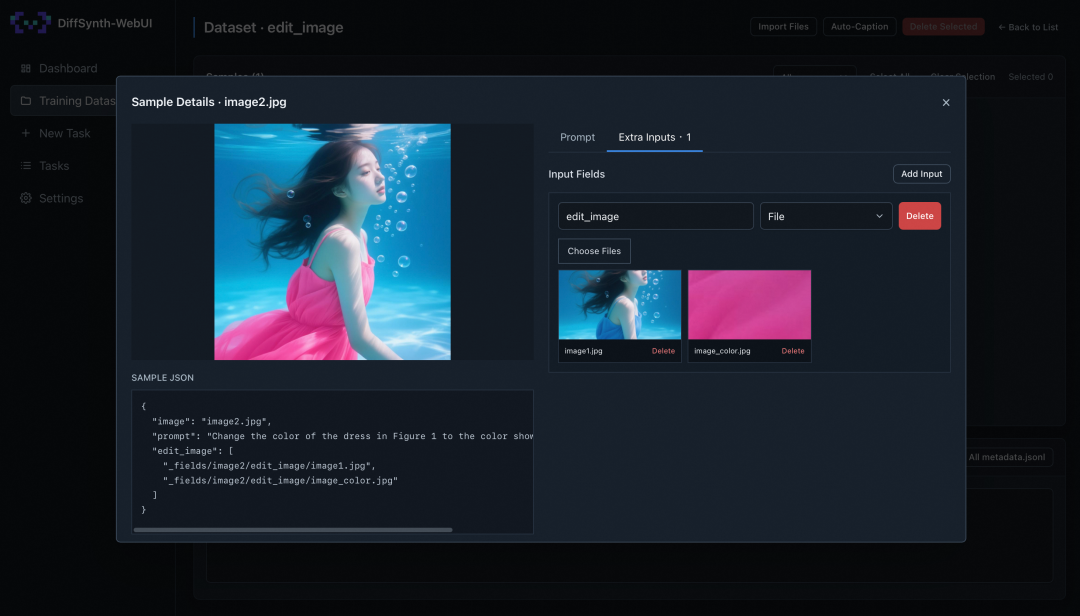The height and width of the screenshot is (616, 1080).
Task: Click the Add Input button
Action: click(922, 174)
